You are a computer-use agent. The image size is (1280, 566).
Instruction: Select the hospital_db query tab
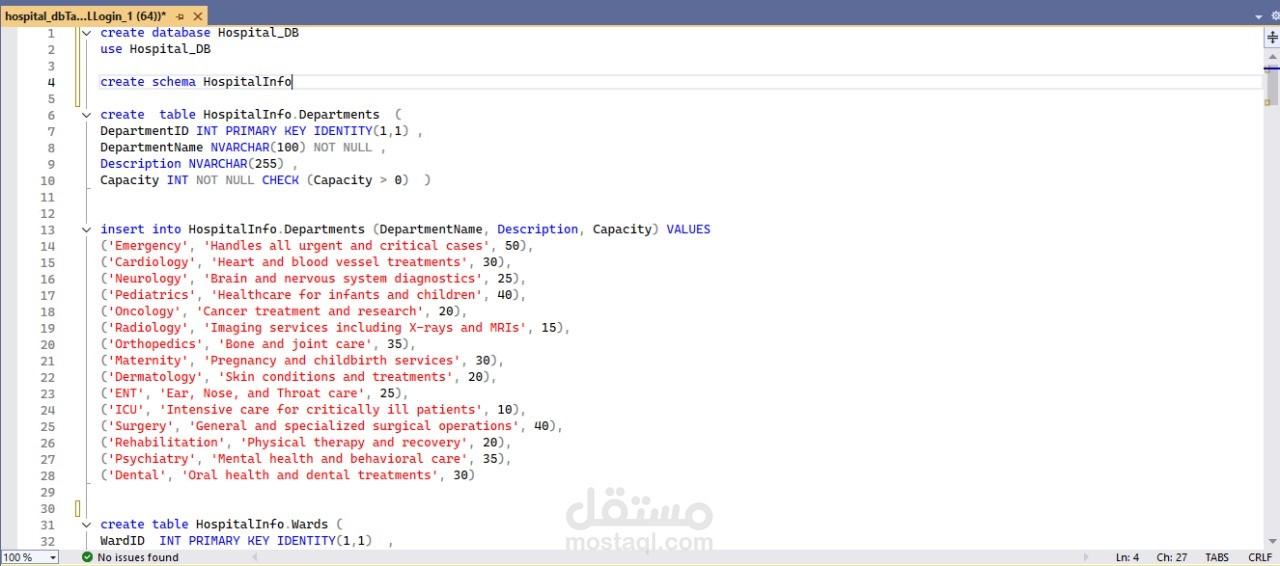85,16
